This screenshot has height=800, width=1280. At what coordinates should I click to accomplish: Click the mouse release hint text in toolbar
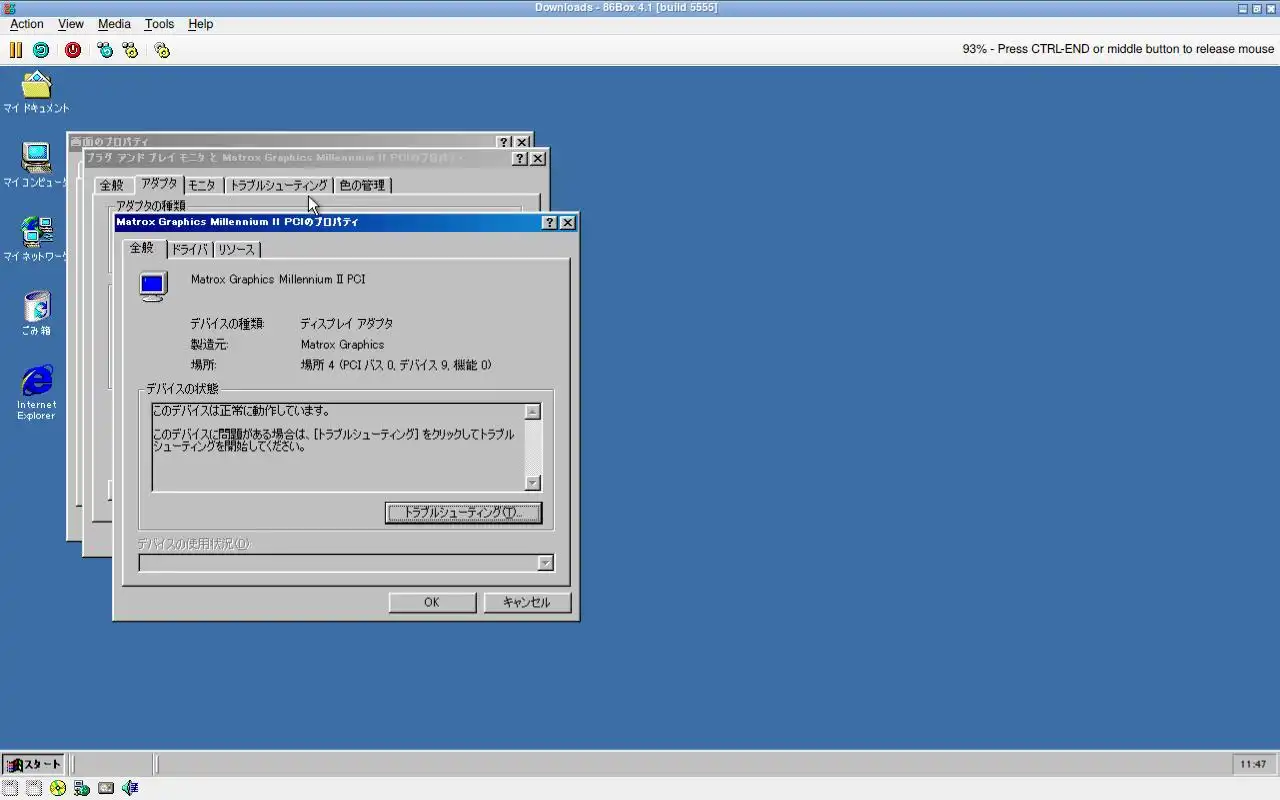point(1118,49)
